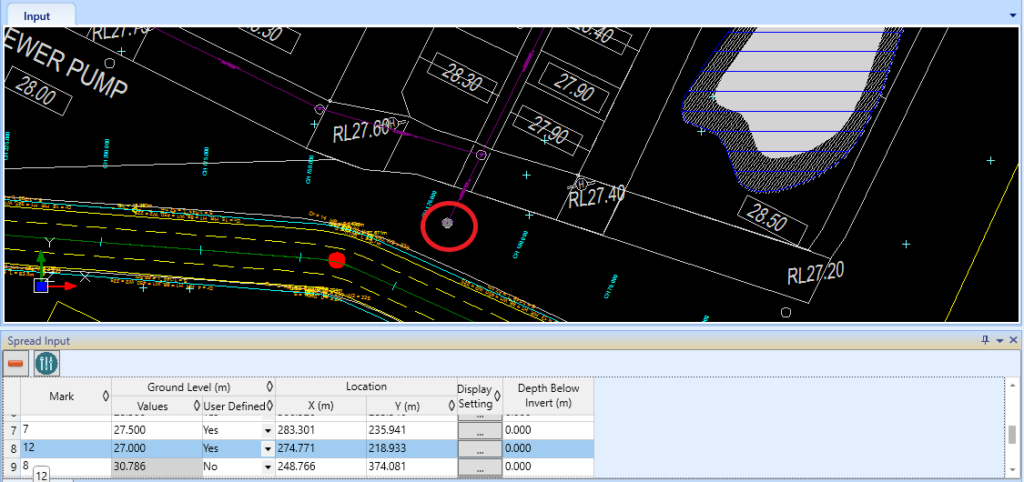Select row 9 header in the table
The width and height of the screenshot is (1024, 482).
[x=12, y=466]
